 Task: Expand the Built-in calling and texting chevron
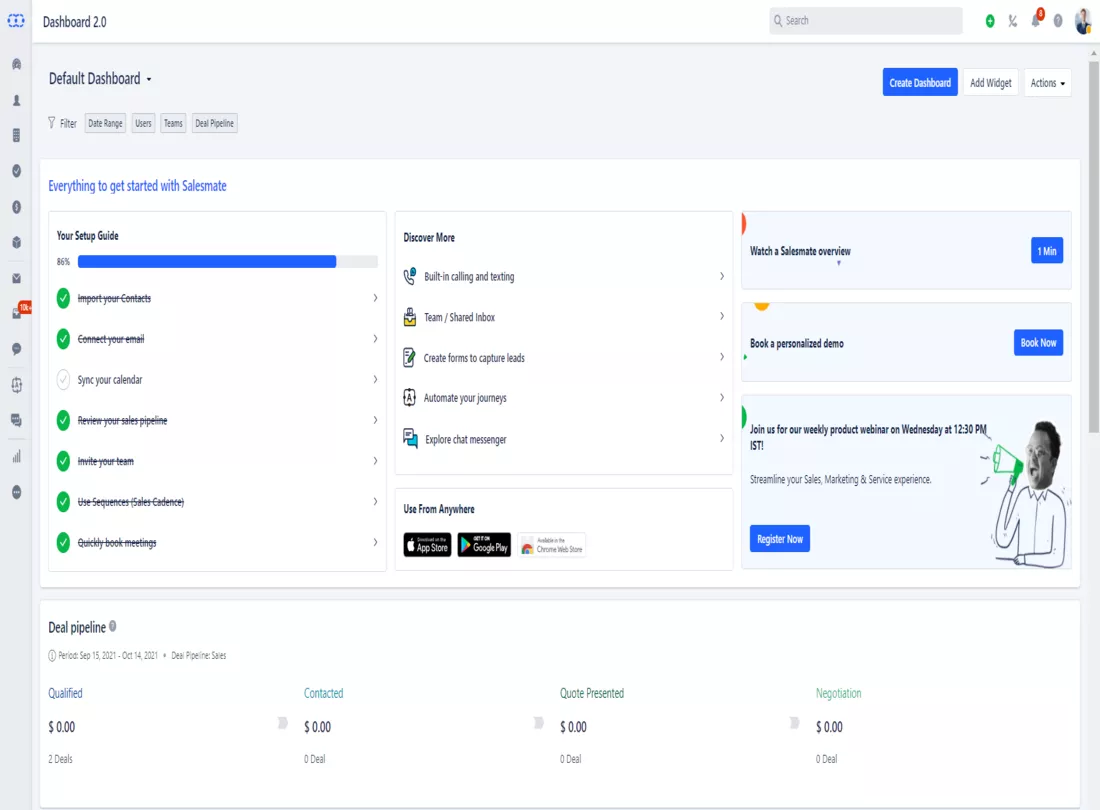[722, 276]
